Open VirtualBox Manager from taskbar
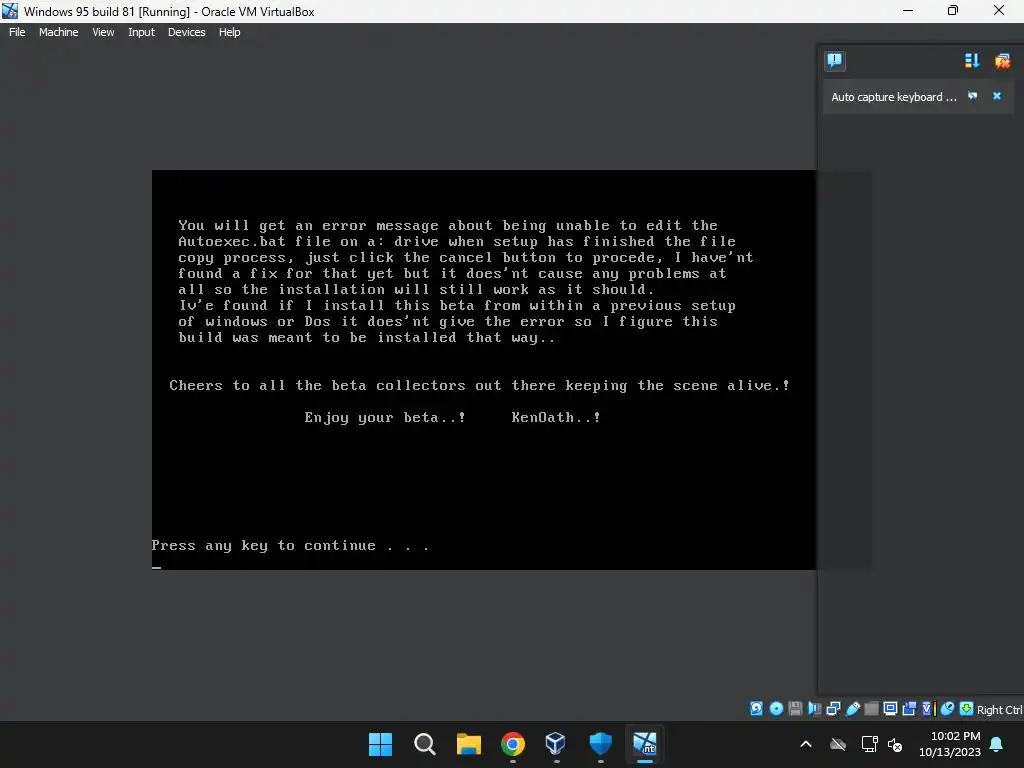 tap(556, 744)
